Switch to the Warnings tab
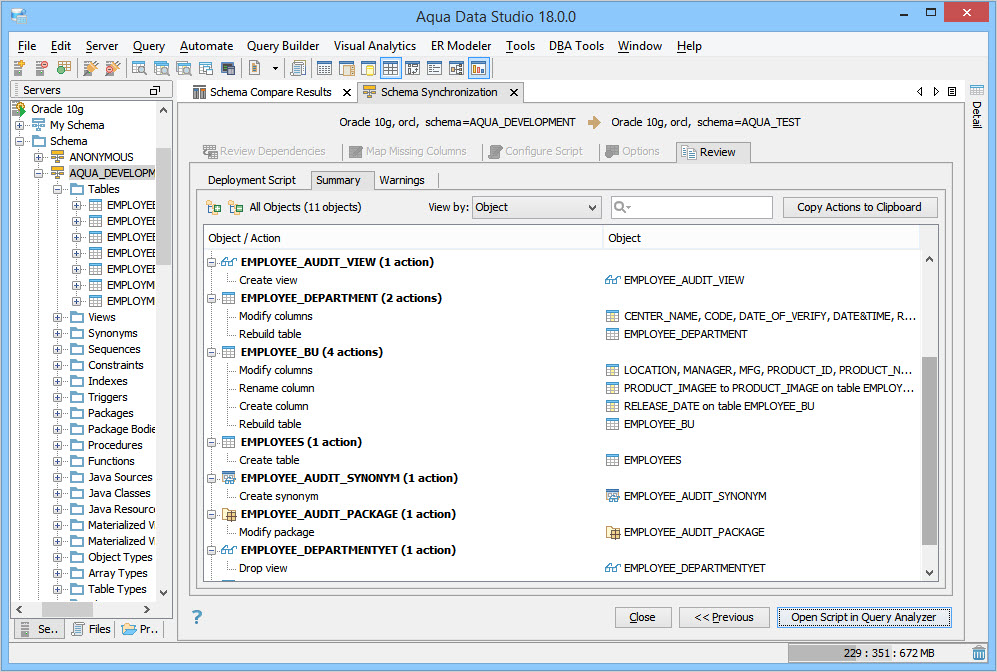This screenshot has height=672, width=997. (402, 180)
